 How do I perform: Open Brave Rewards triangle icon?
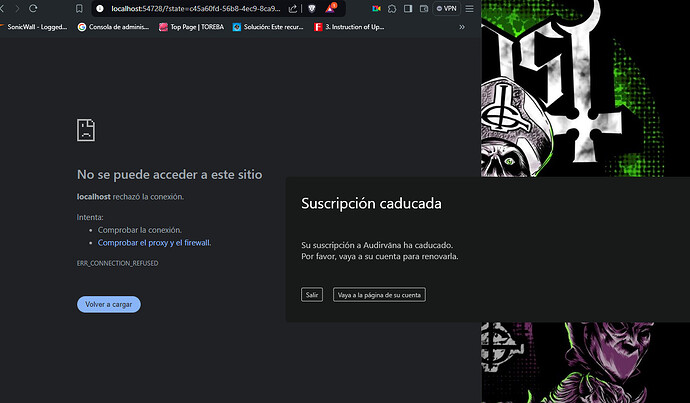330,8
